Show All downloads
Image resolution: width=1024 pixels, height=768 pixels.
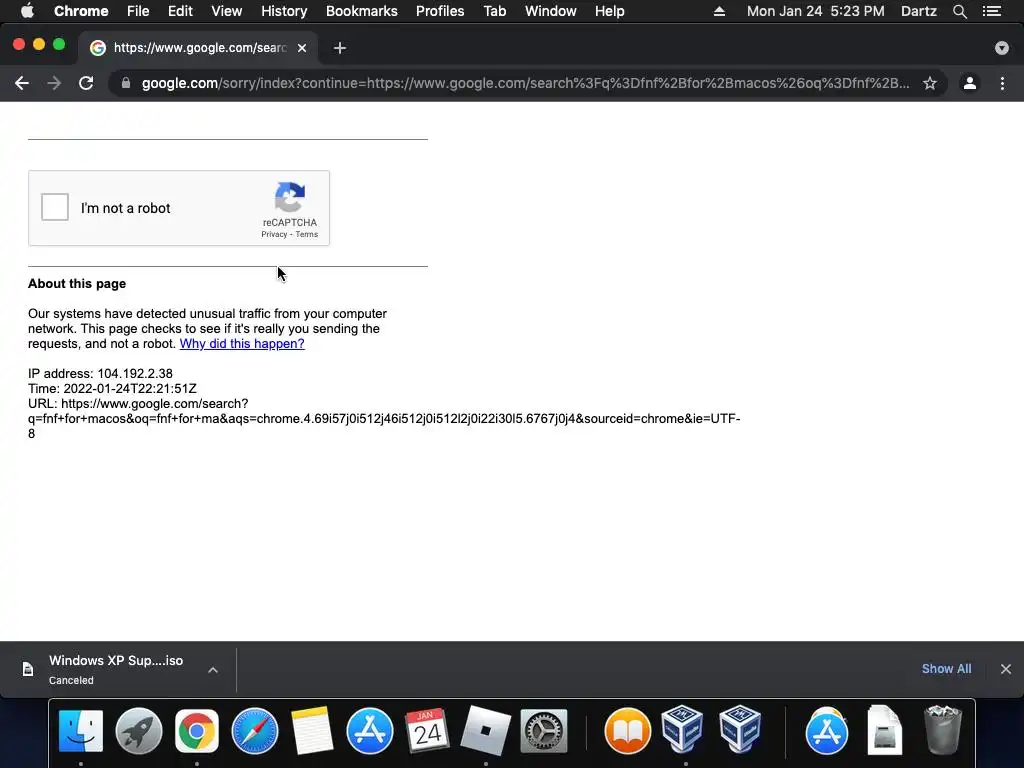(946, 669)
